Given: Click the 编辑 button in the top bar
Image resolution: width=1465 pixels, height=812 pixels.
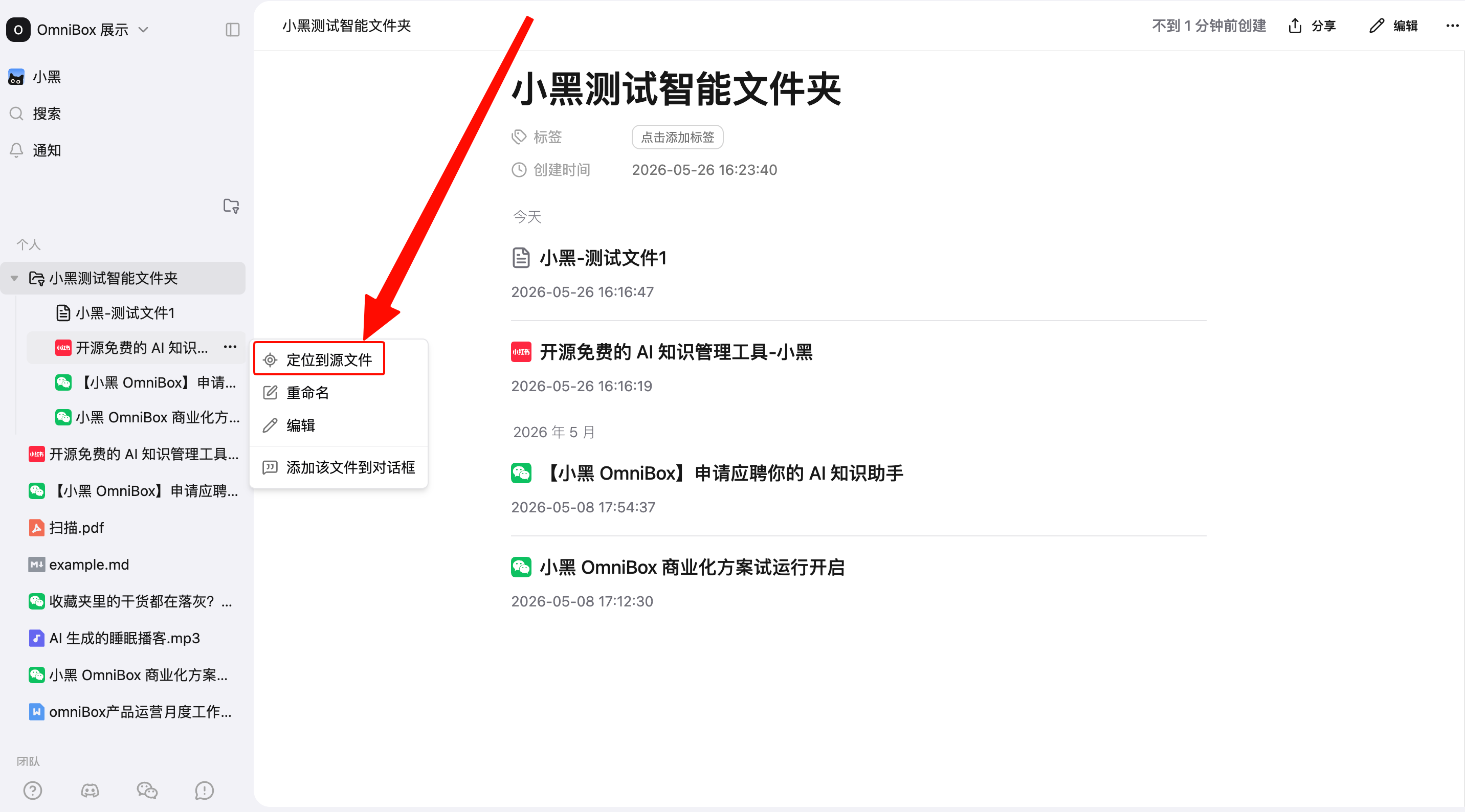Looking at the screenshot, I should [x=1394, y=26].
